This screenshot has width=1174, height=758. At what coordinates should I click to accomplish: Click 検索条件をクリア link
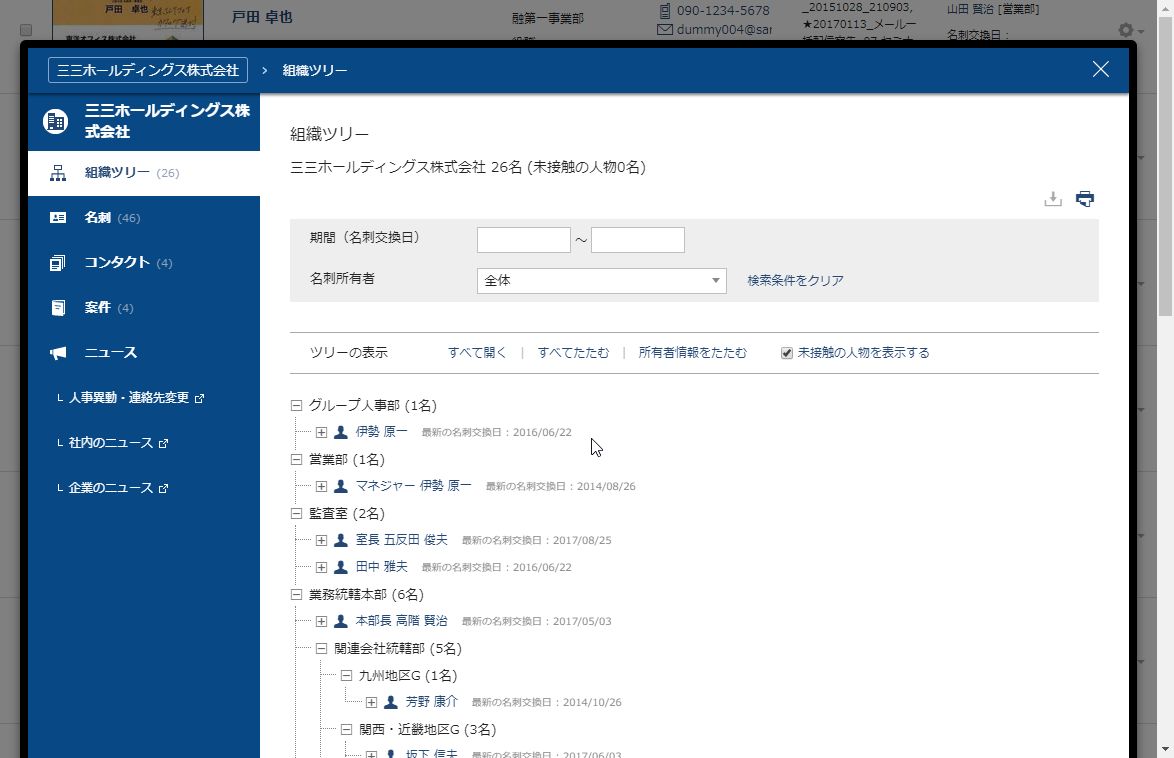tap(795, 281)
